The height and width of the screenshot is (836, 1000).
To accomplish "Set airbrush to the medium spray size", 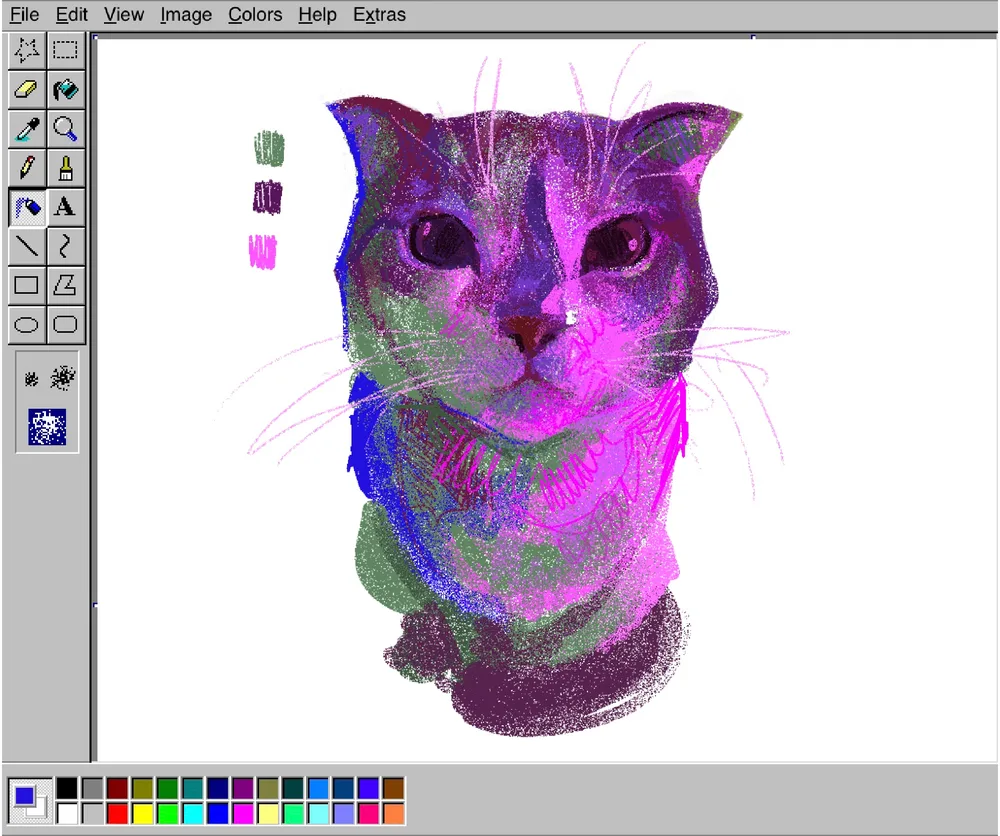I will pos(62,379).
